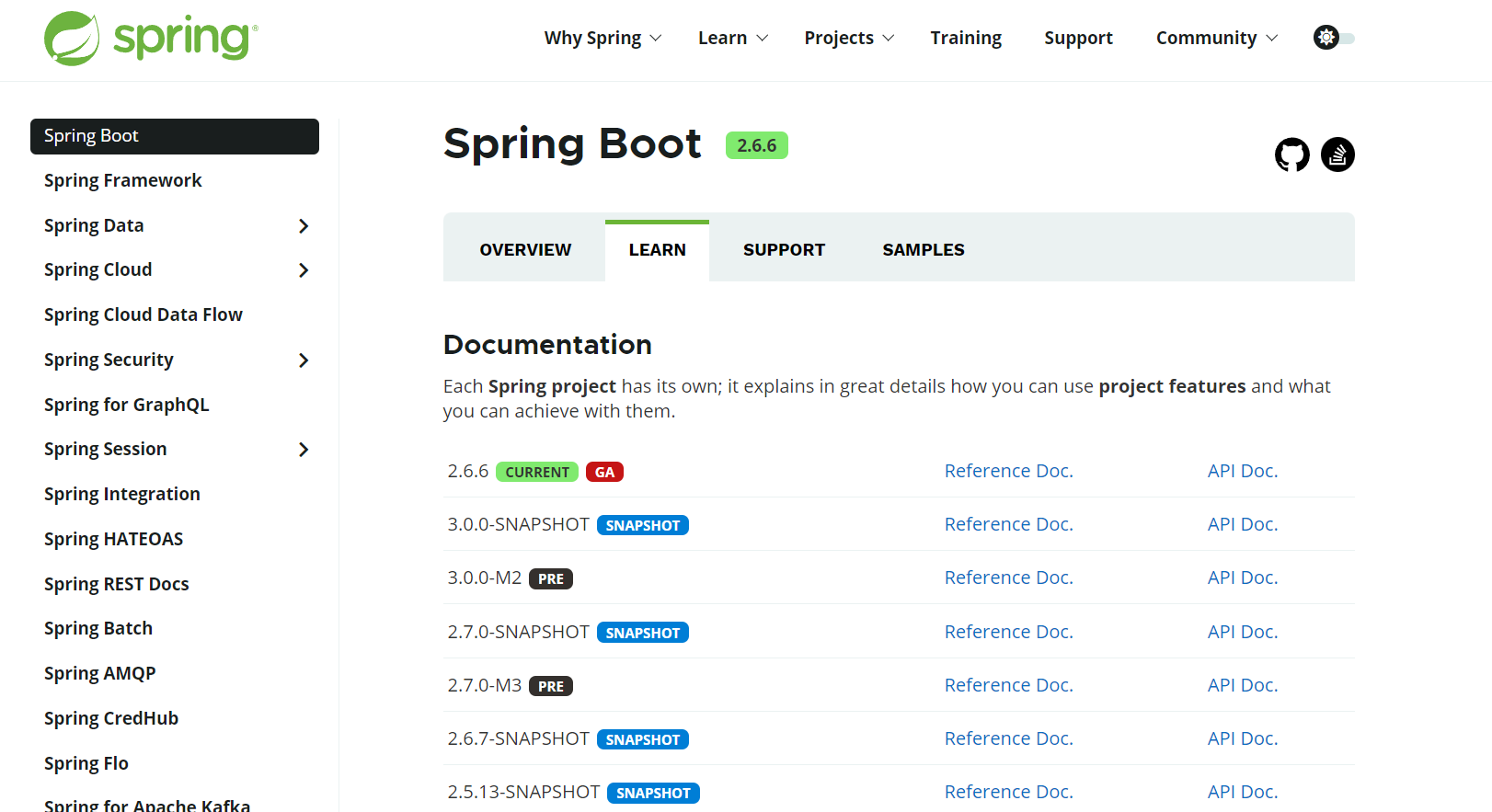Switch to the SUPPORT tab
Screen dimensions: 1492x812
(x=784, y=250)
